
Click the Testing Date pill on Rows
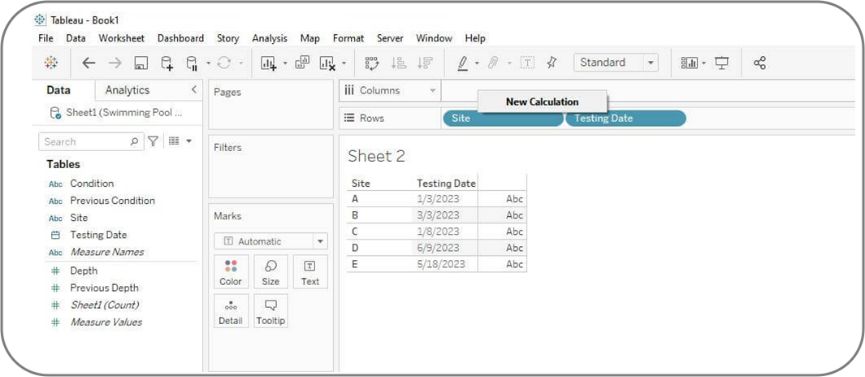pyautogui.click(x=626, y=118)
